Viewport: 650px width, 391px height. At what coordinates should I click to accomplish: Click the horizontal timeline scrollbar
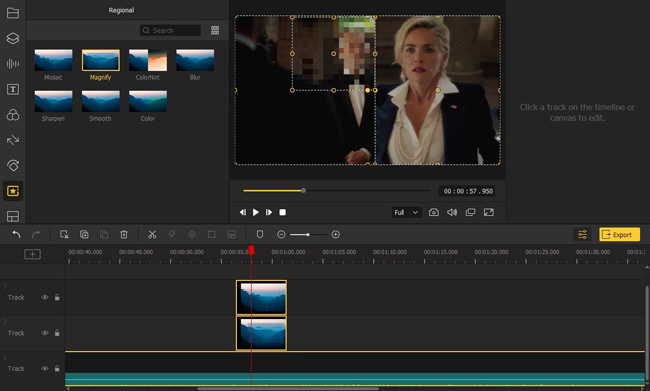coord(288,389)
